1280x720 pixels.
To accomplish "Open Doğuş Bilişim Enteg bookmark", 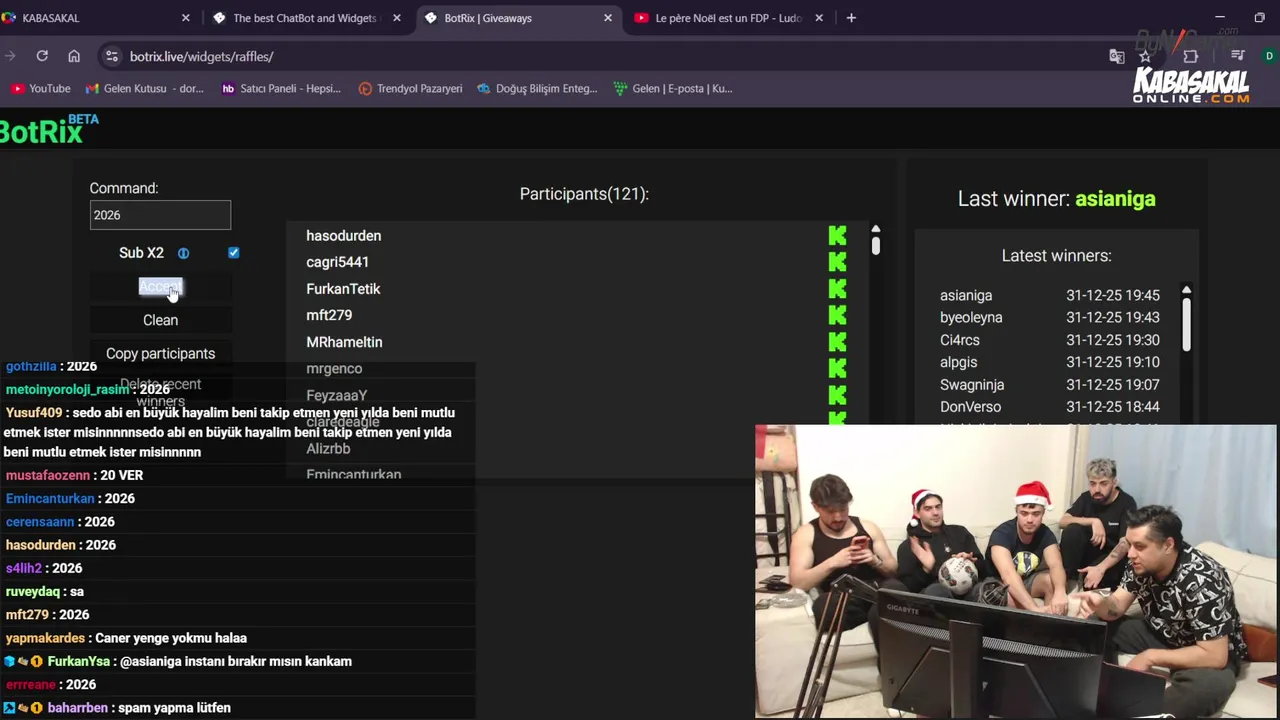I will 537,88.
